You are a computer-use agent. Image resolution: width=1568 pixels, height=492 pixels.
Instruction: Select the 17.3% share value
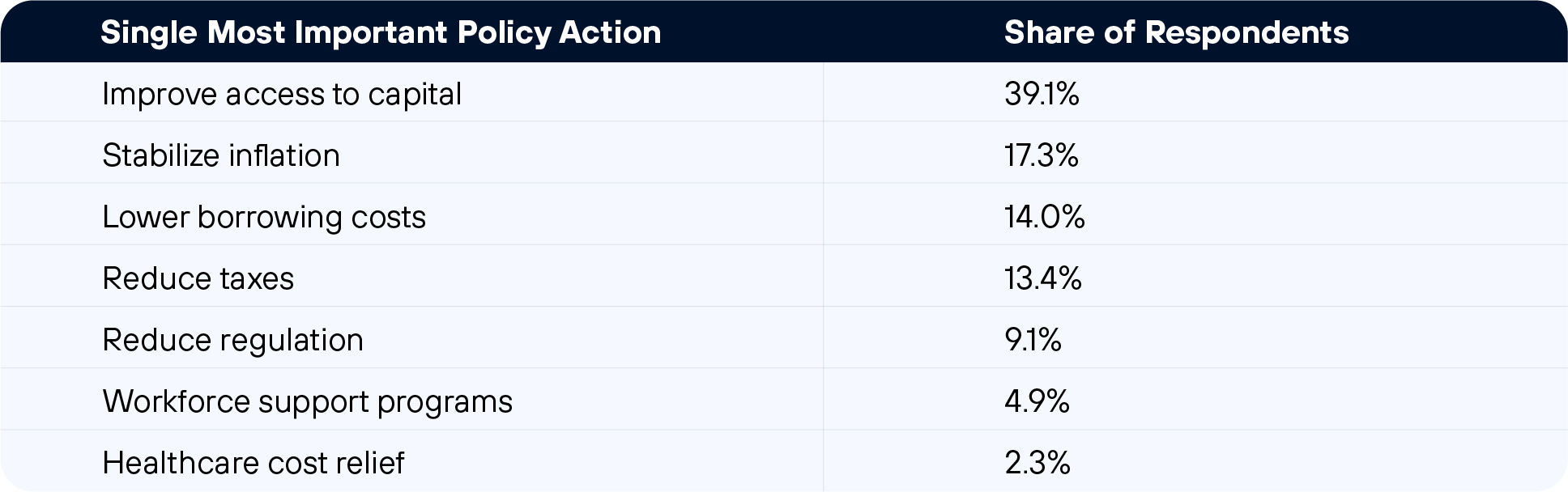tap(1042, 155)
